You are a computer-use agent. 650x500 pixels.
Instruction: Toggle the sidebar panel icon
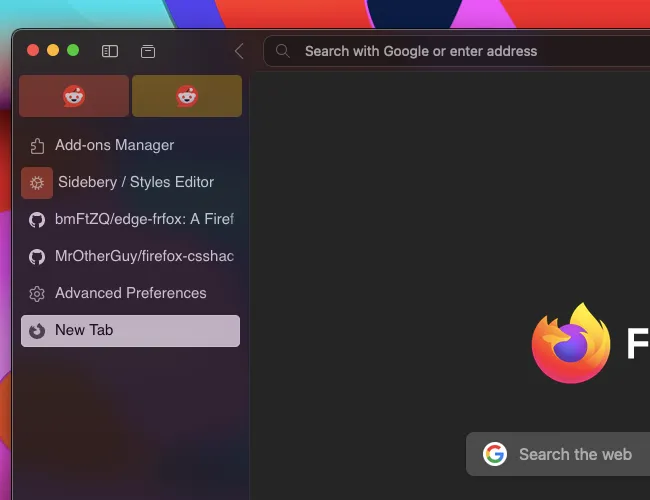110,51
